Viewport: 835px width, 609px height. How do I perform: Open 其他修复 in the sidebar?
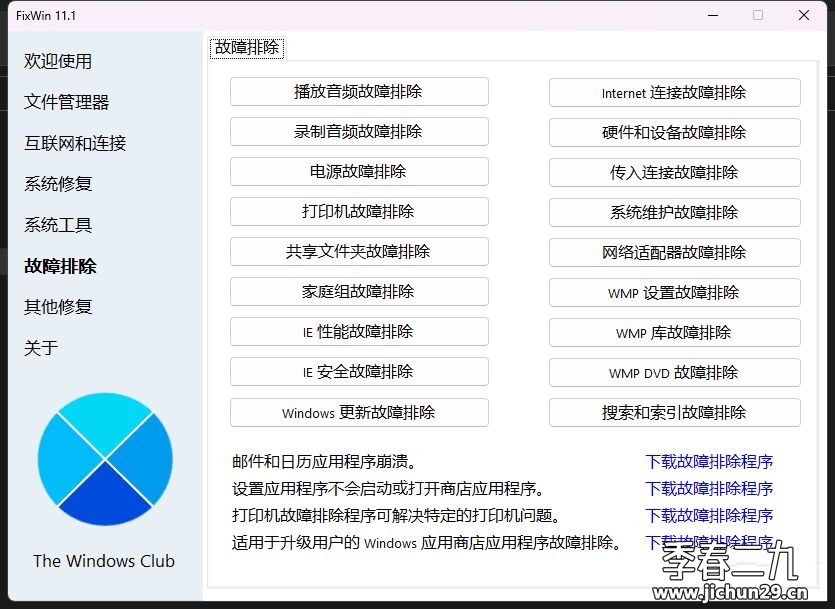tap(58, 307)
